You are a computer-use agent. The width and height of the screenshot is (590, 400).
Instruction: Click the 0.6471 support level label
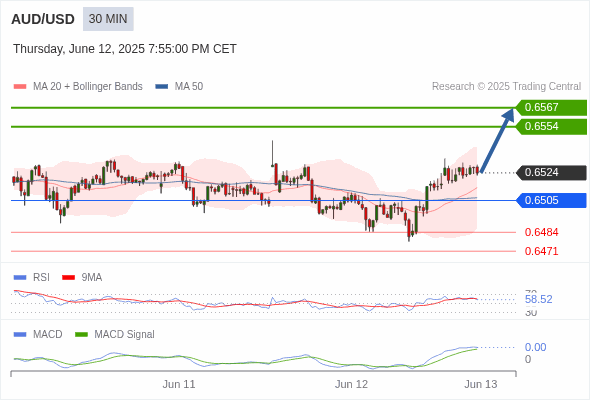click(x=541, y=251)
